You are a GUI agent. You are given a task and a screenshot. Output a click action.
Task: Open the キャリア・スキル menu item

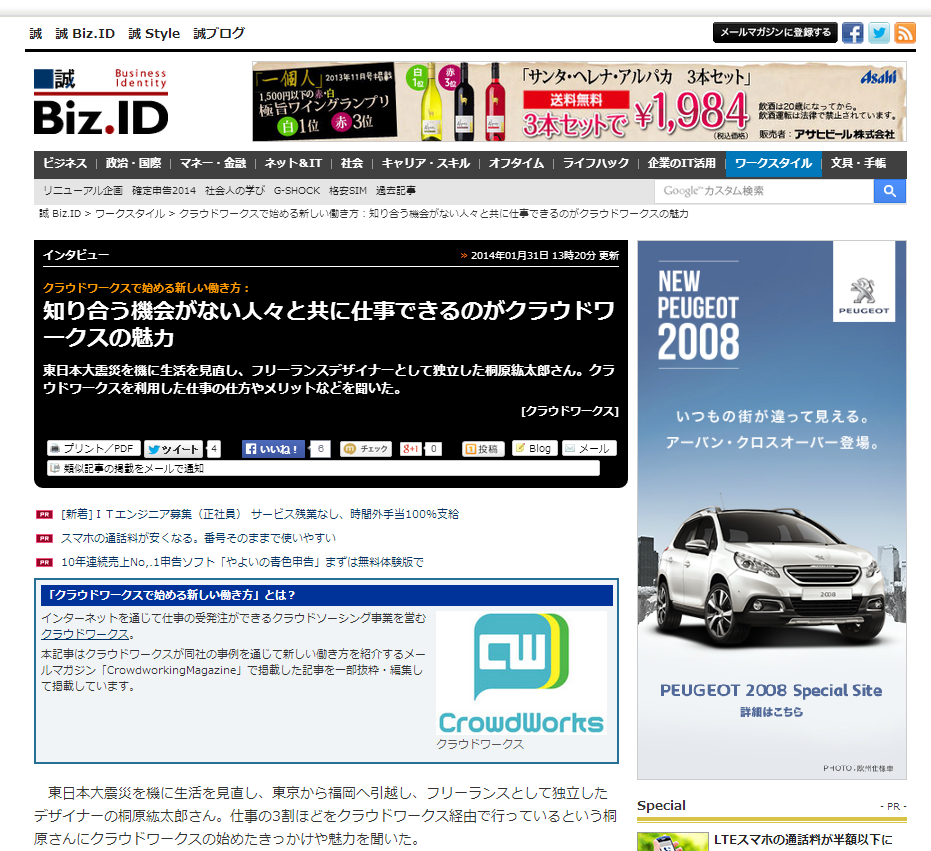click(426, 163)
